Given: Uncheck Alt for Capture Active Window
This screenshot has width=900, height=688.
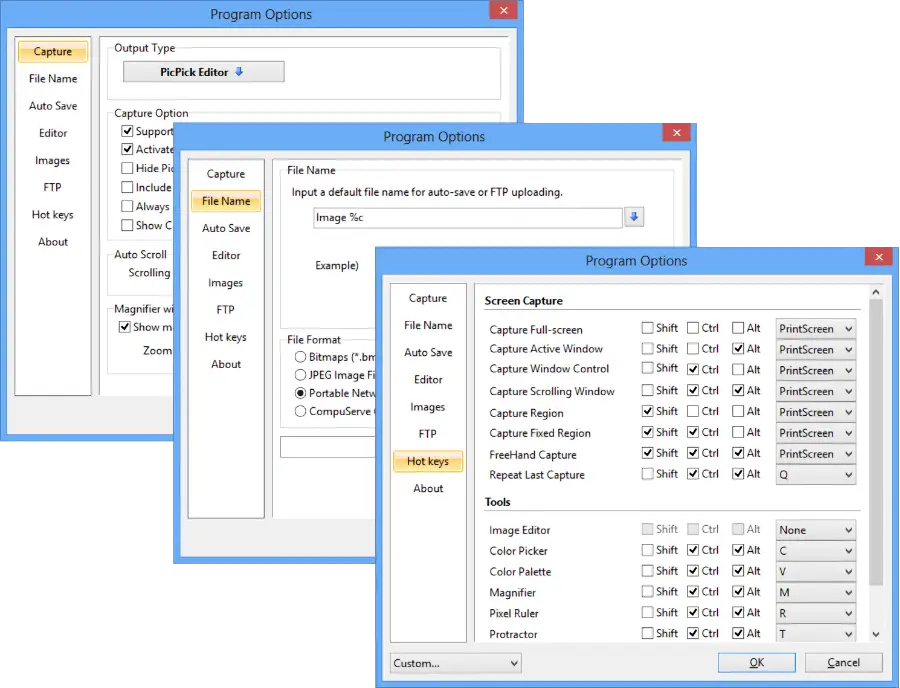Looking at the screenshot, I should (x=738, y=349).
